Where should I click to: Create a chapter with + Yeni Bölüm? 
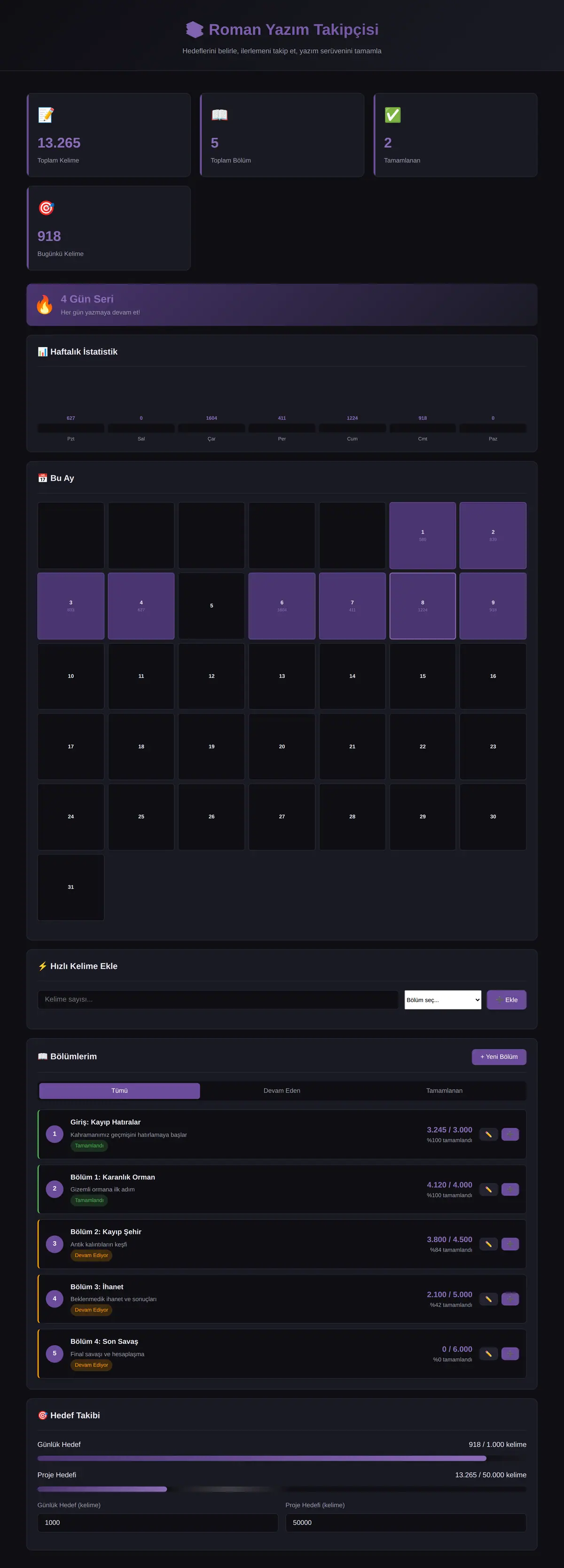pyautogui.click(x=499, y=1057)
